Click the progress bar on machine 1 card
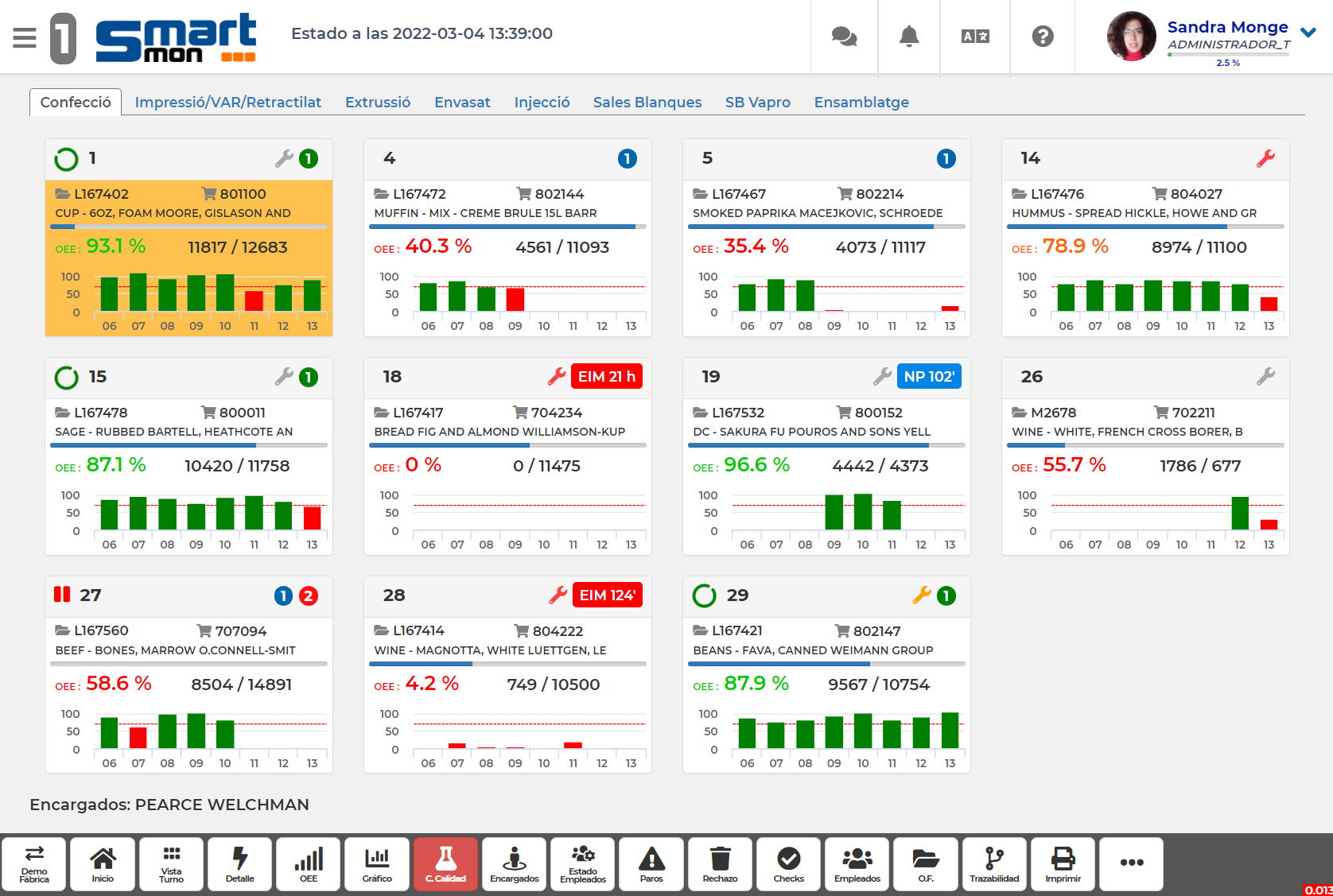Image resolution: width=1333 pixels, height=896 pixels. tap(188, 227)
